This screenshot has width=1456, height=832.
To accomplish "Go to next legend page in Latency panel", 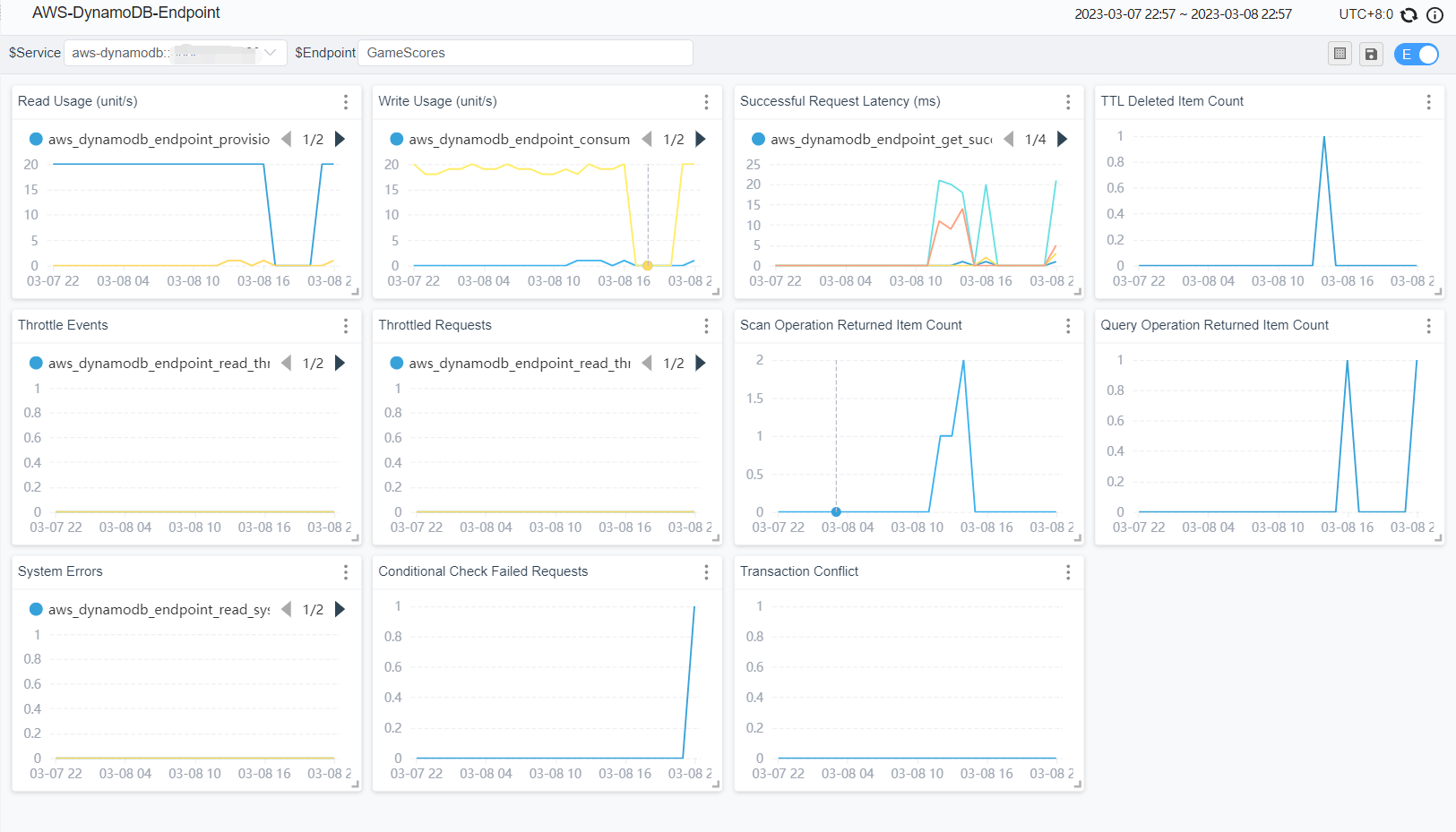I will 1063,140.
